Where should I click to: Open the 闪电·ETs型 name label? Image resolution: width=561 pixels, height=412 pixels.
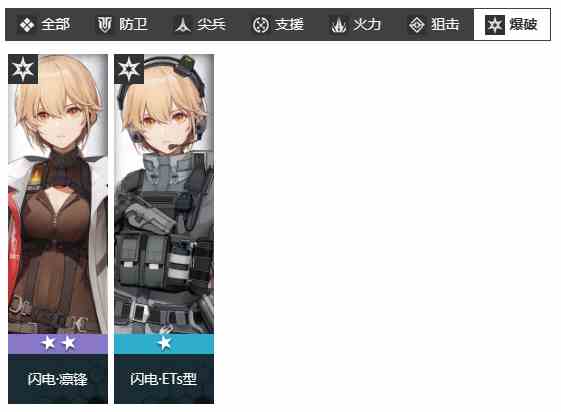point(164,379)
